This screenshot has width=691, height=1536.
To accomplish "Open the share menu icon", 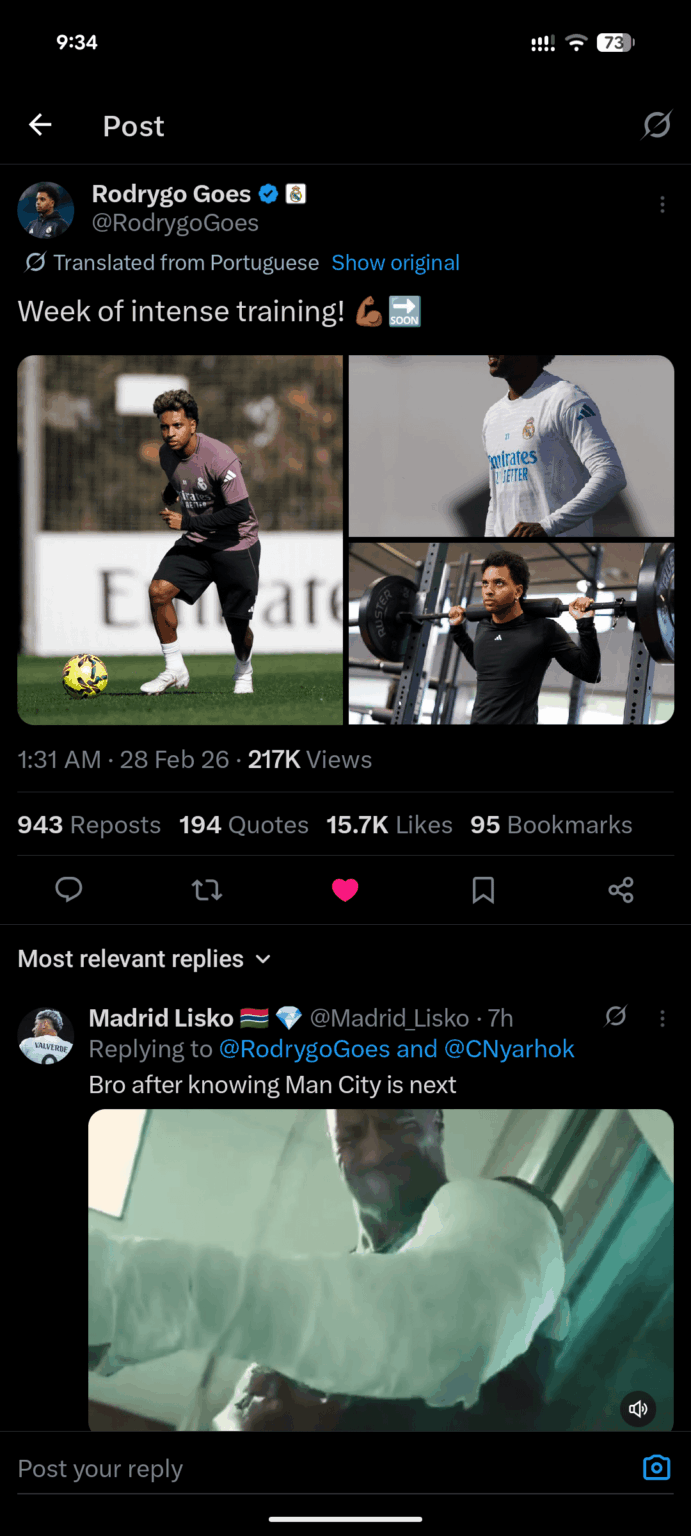I will (x=621, y=889).
